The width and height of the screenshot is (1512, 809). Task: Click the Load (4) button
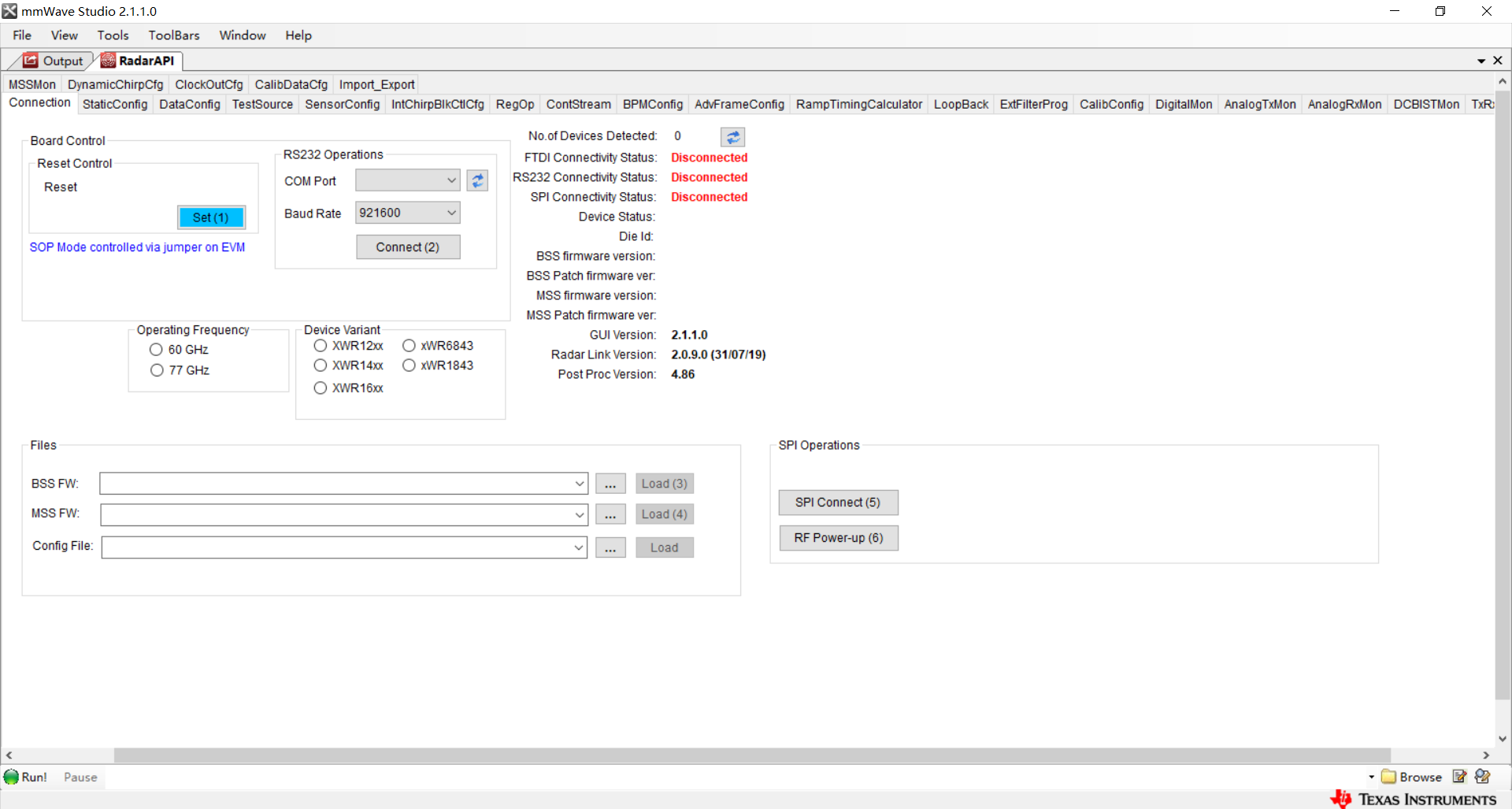(x=665, y=514)
